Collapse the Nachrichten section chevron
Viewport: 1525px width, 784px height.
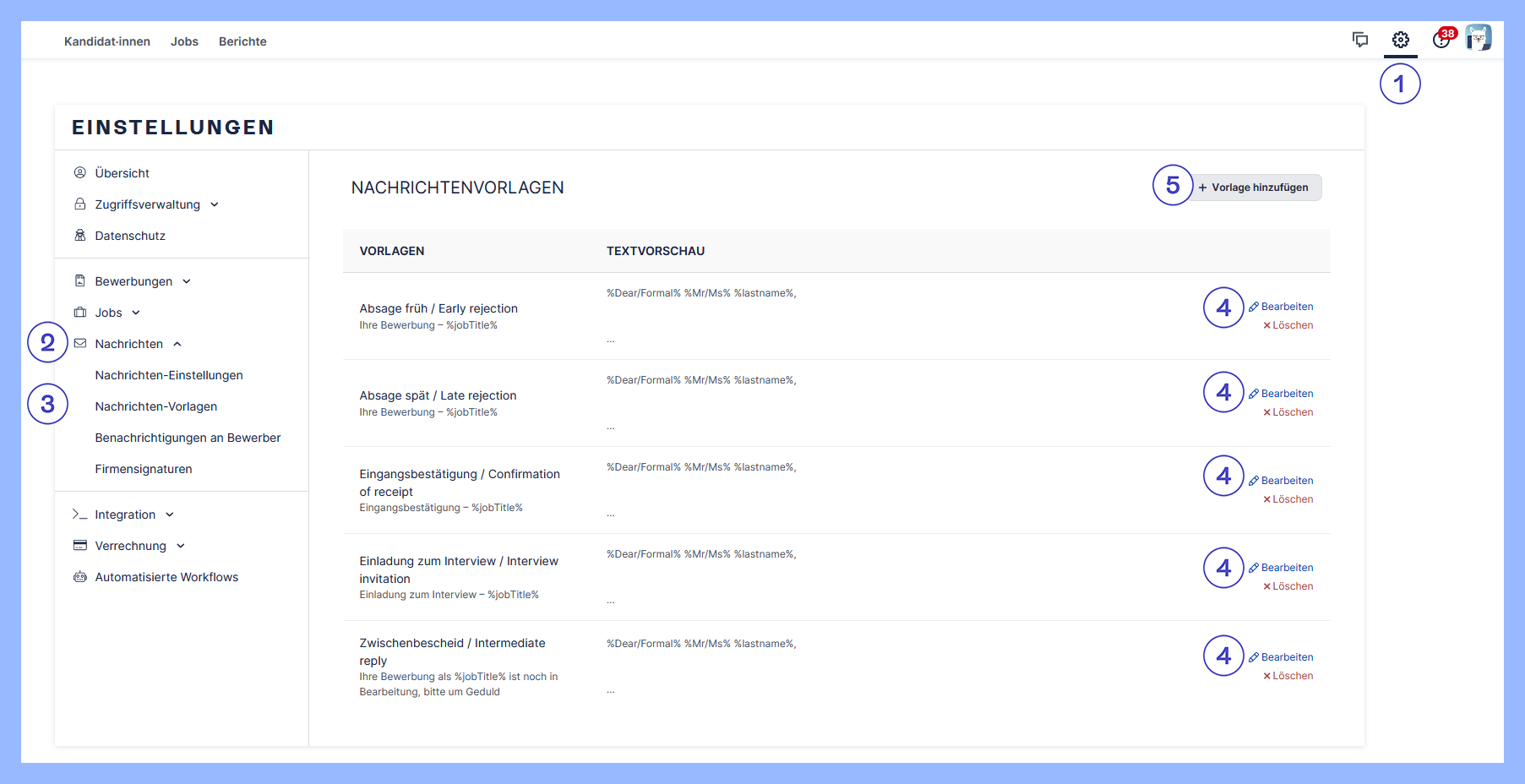click(x=177, y=344)
